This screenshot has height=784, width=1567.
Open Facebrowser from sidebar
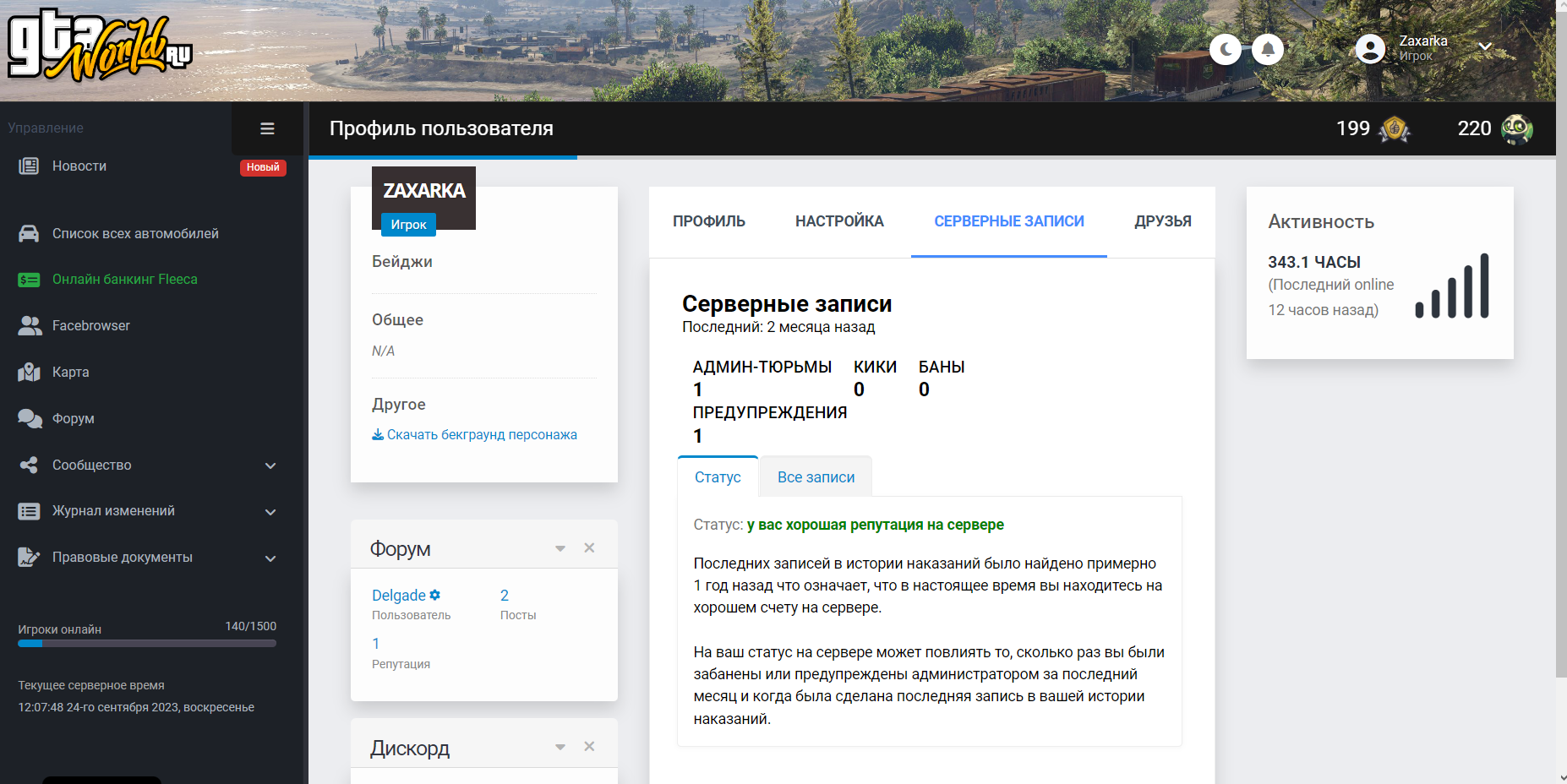click(x=91, y=325)
